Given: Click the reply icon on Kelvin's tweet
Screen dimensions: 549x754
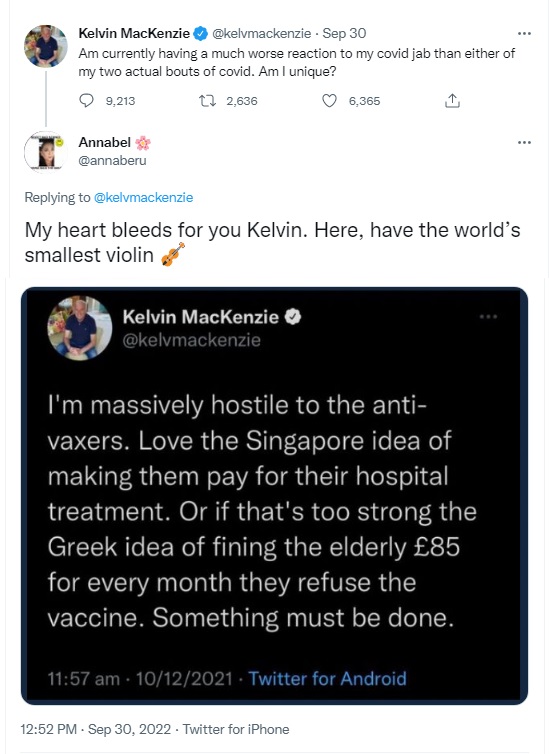Looking at the screenshot, I should (x=86, y=101).
